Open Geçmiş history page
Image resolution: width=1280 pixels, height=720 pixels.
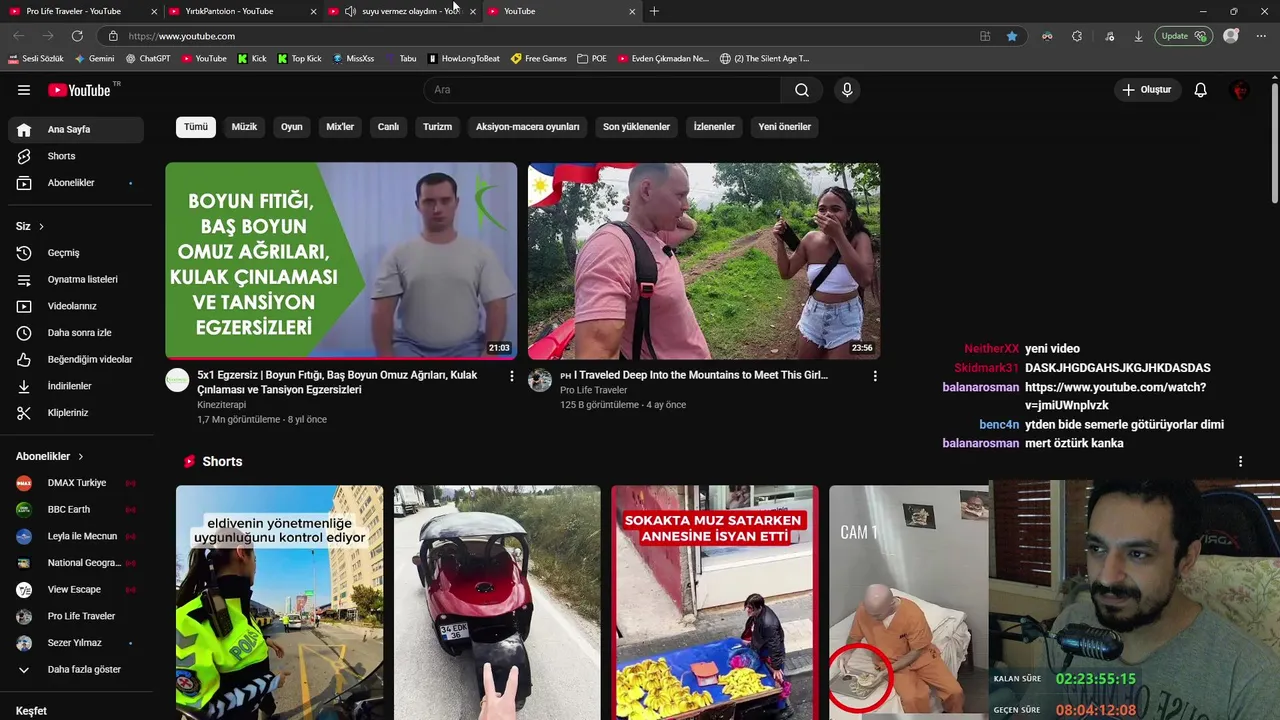(76, 253)
